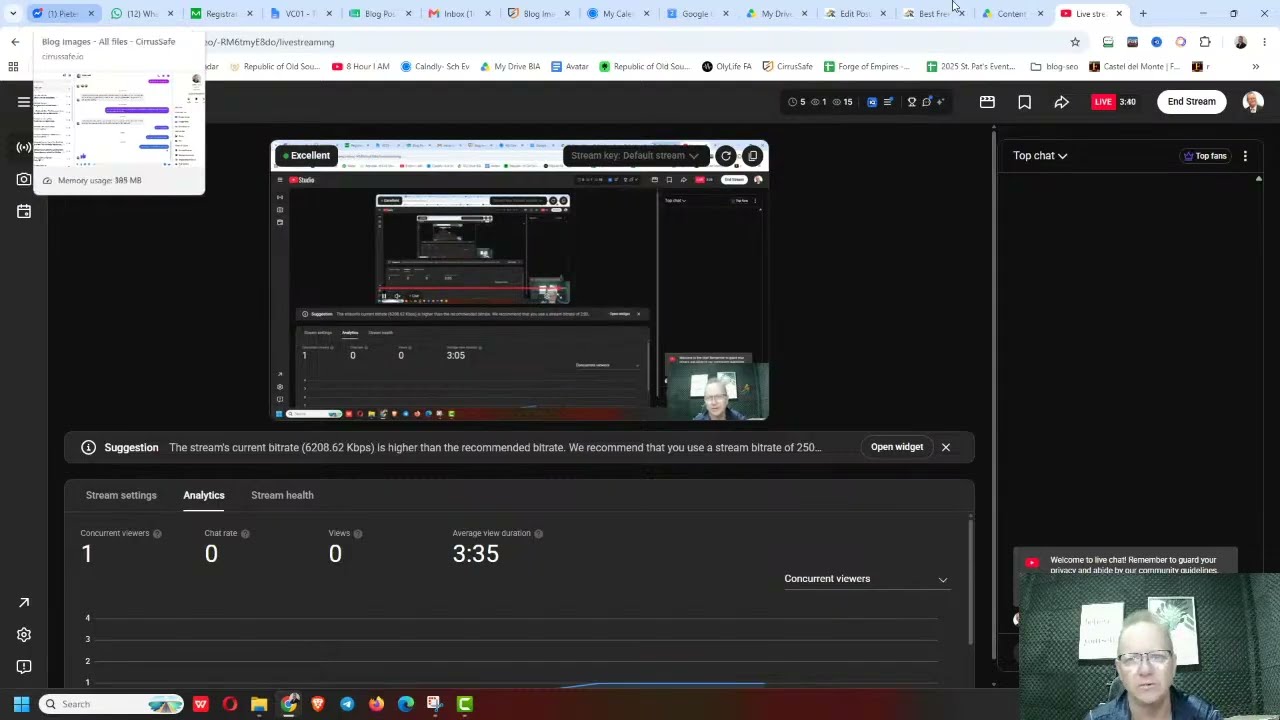
Task: Dismiss the bitrate suggestion banner
Action: 945,447
